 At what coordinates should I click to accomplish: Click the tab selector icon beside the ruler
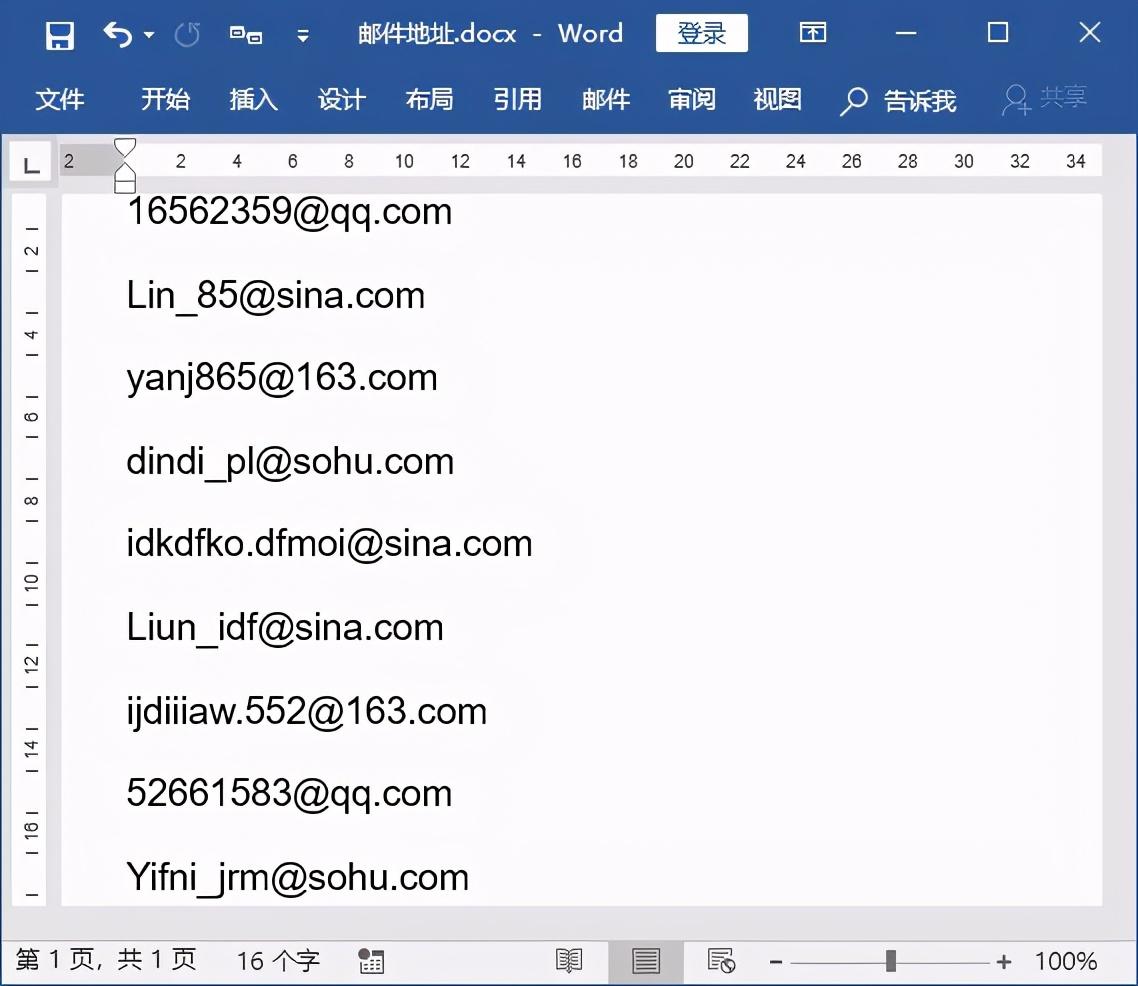pyautogui.click(x=30, y=162)
